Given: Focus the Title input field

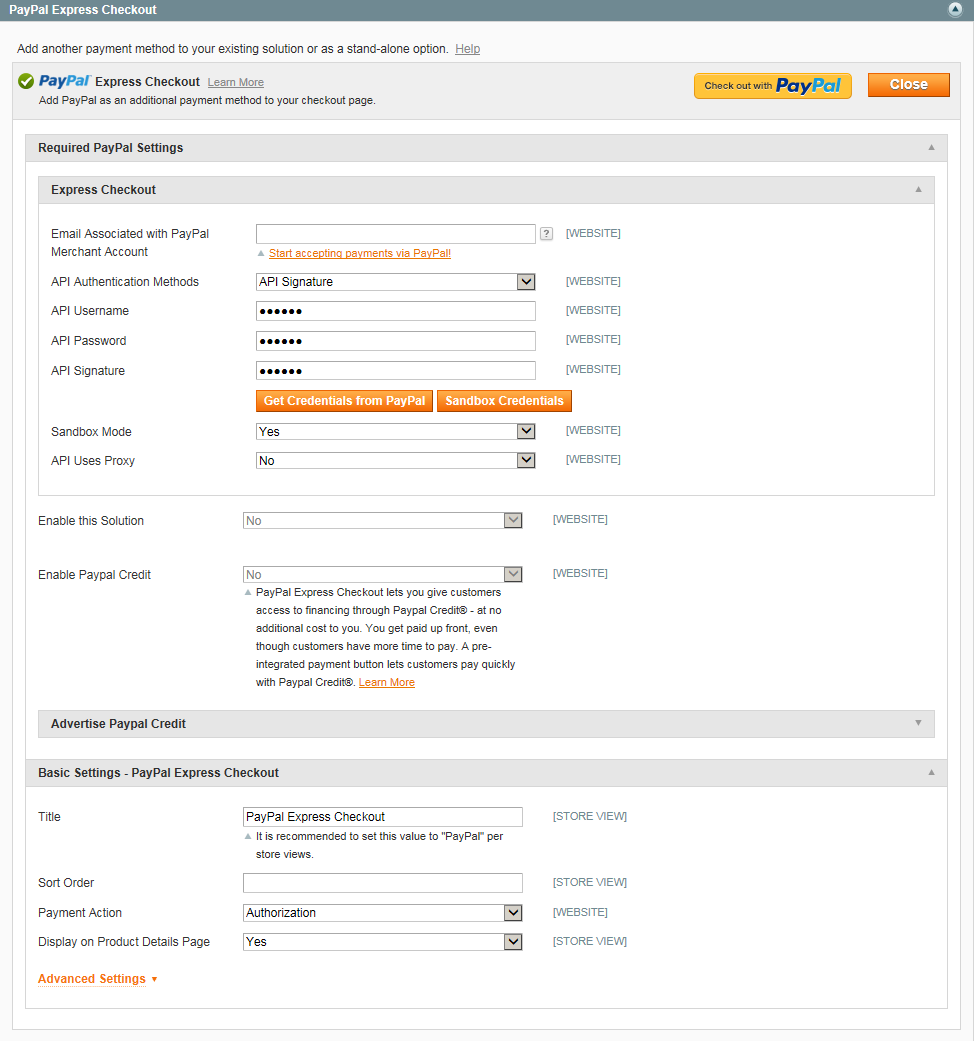Looking at the screenshot, I should (x=382, y=817).
